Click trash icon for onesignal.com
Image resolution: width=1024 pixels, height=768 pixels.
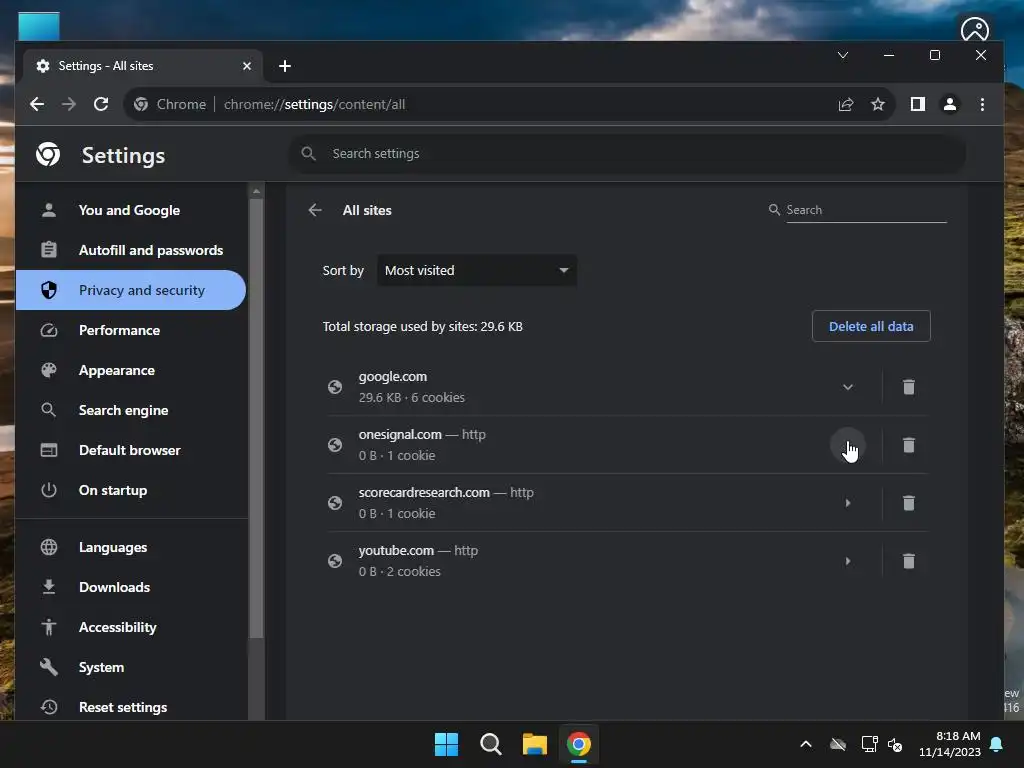pyautogui.click(x=908, y=445)
